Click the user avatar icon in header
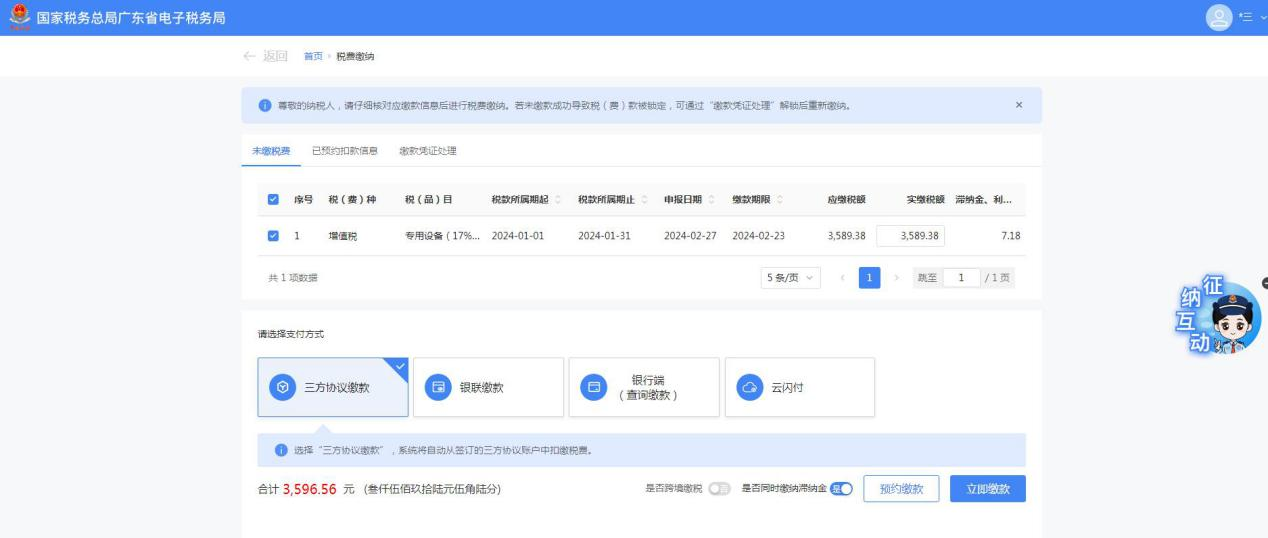The image size is (1268, 538). pos(1221,18)
